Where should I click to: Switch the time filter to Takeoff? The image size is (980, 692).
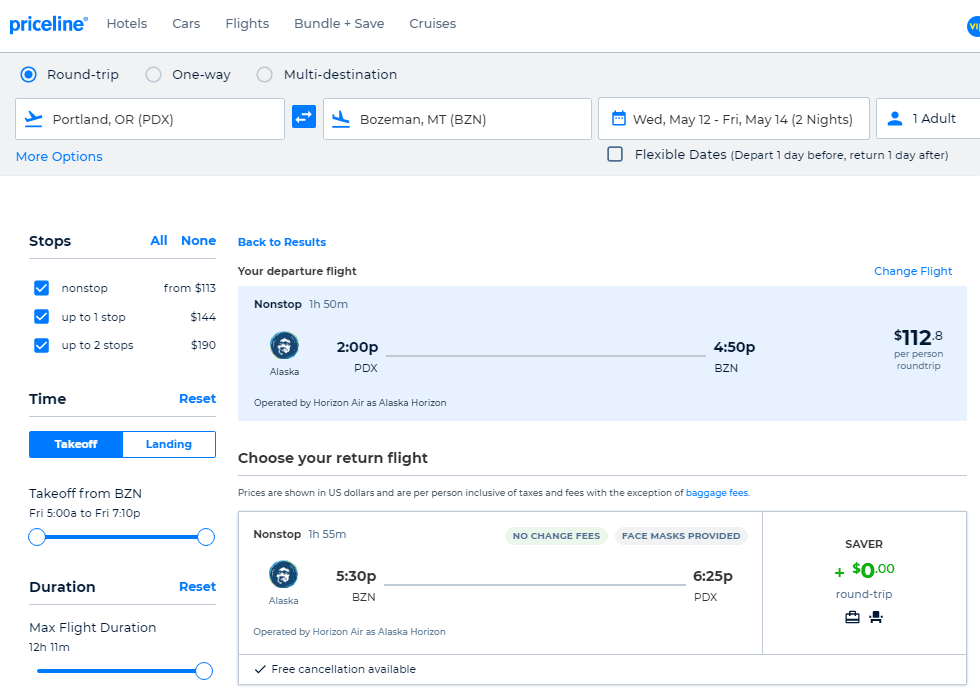76,444
